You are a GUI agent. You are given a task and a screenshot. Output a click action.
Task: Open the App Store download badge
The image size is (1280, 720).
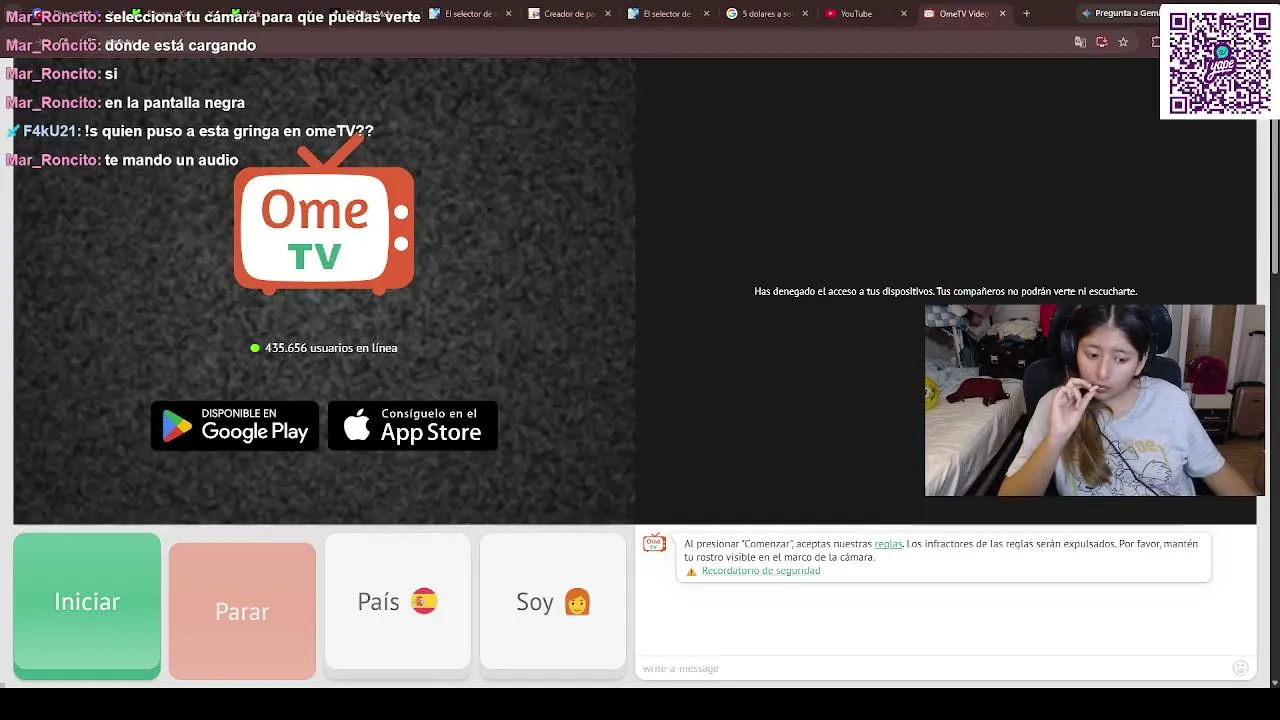pyautogui.click(x=413, y=426)
